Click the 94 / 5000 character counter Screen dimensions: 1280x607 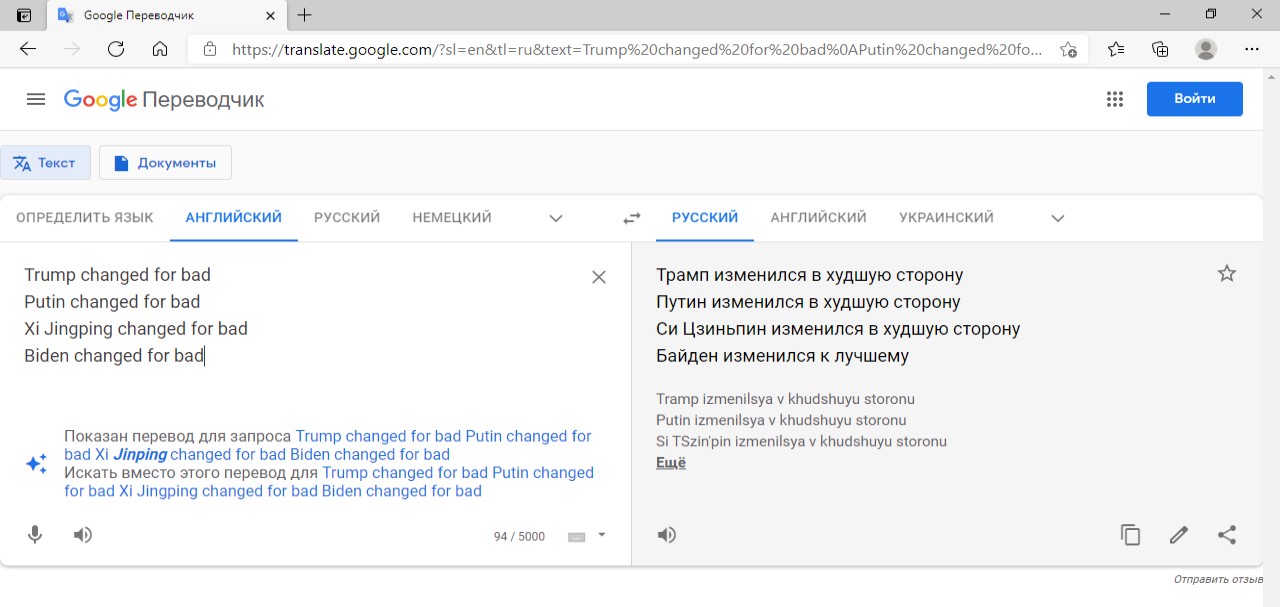[519, 537]
